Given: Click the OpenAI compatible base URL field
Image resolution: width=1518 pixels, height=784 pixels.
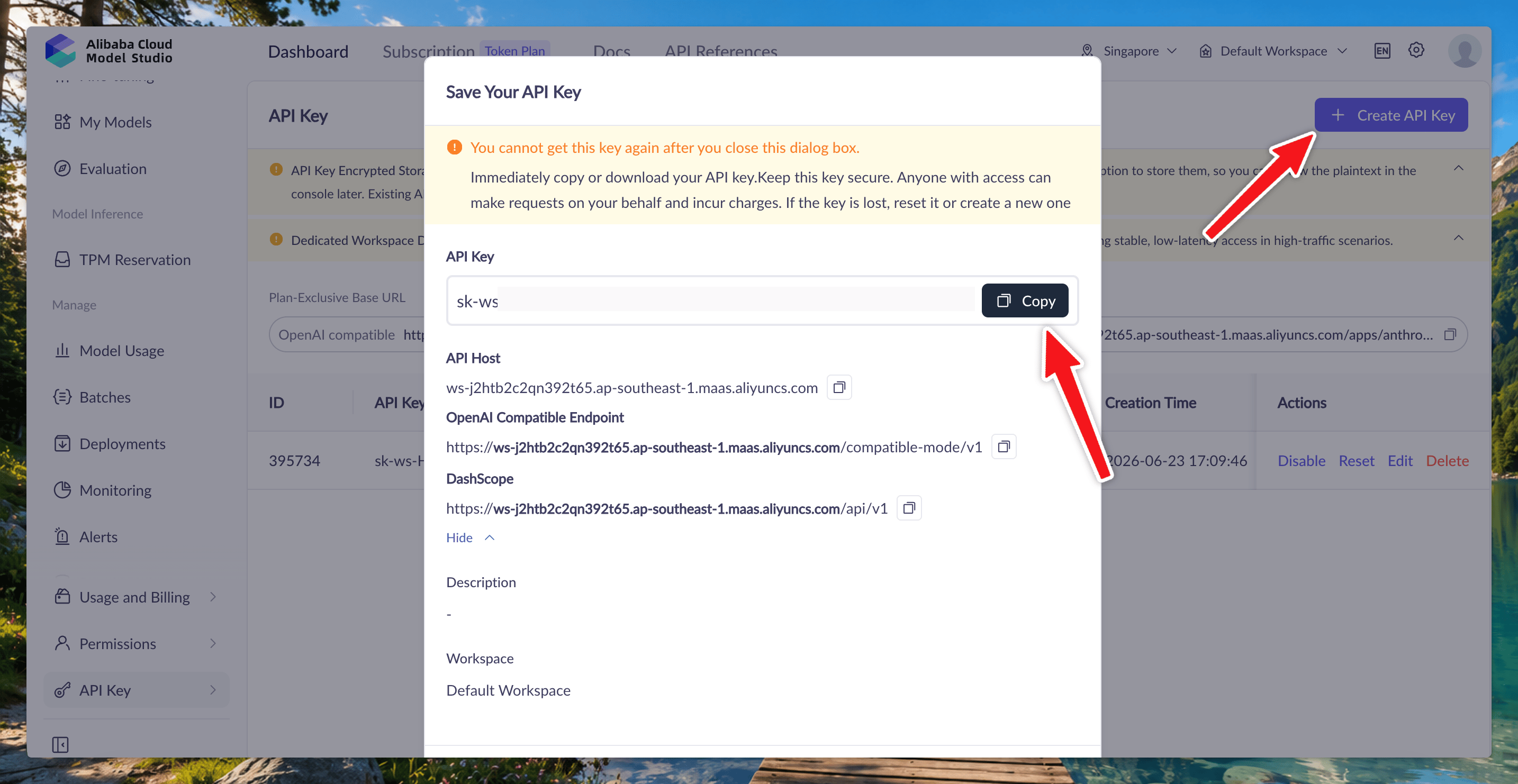Looking at the screenshot, I should [x=347, y=334].
